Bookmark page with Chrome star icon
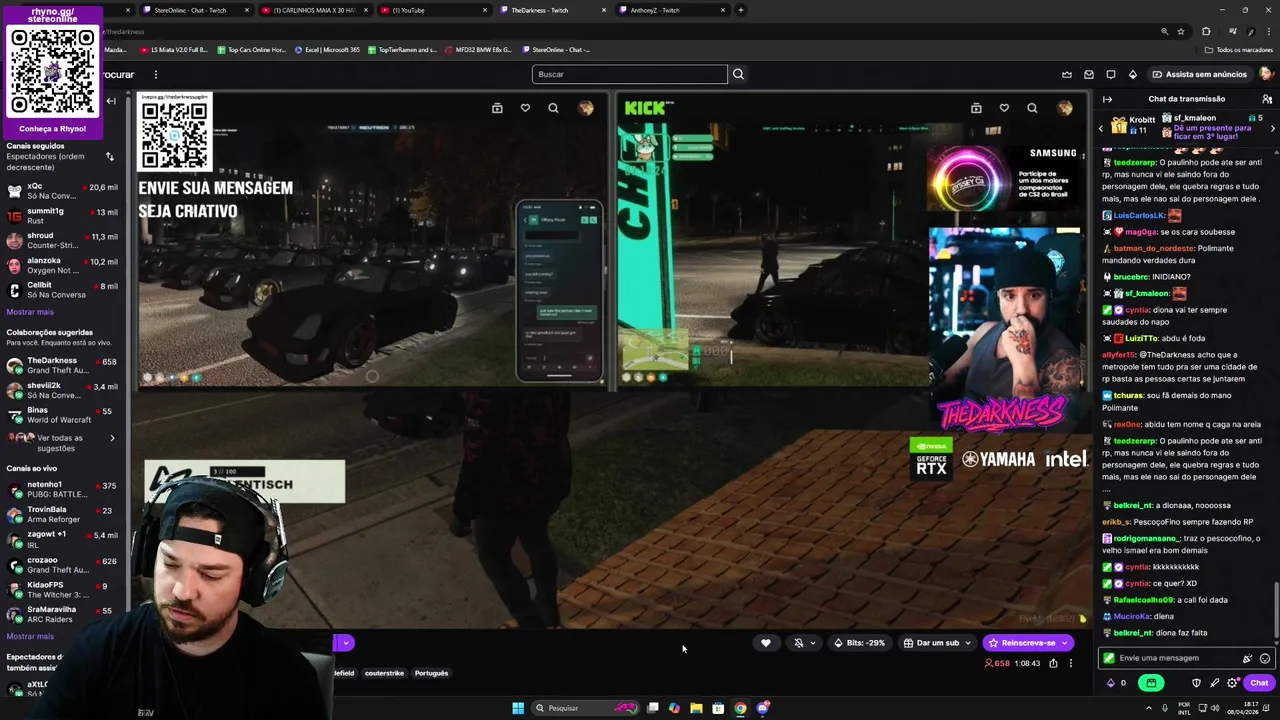Screen dimensions: 1280x720 point(1181,31)
